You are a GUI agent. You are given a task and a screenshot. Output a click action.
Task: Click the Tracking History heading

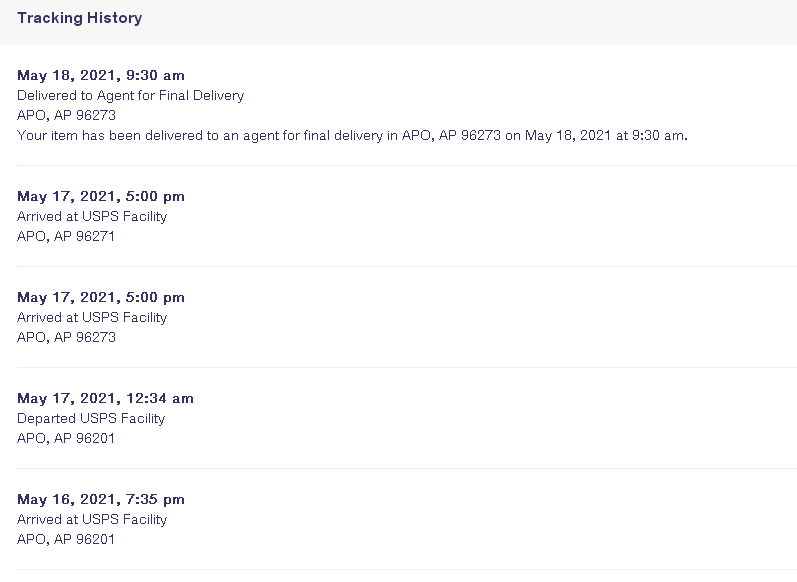[x=80, y=18]
